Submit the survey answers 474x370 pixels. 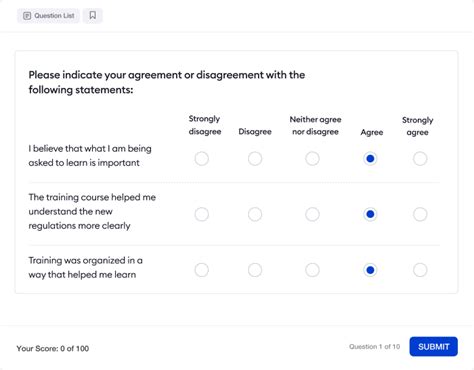pos(433,347)
